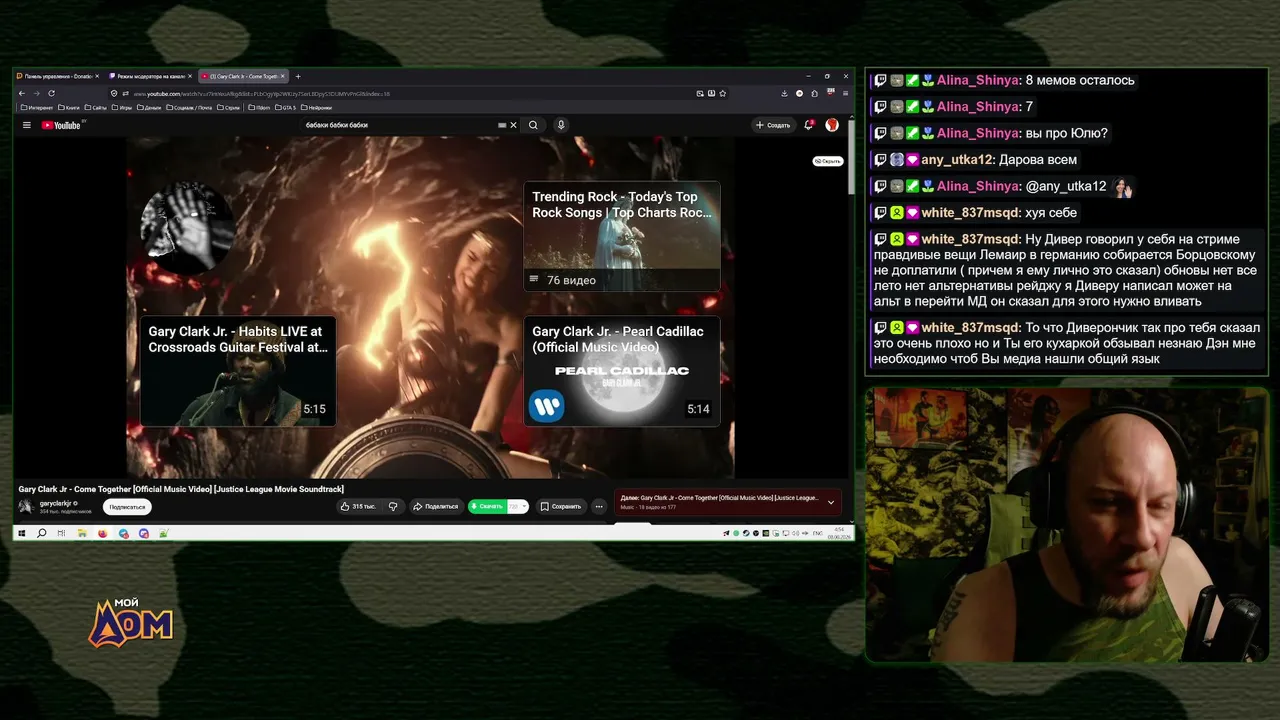
Task: Click the browser back arrow
Action: coord(22,93)
